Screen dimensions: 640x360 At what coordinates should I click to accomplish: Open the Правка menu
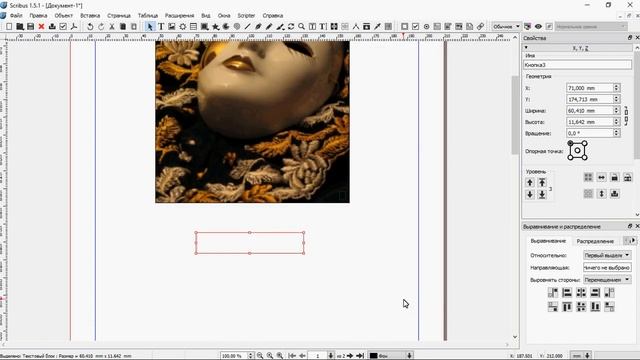click(x=38, y=16)
